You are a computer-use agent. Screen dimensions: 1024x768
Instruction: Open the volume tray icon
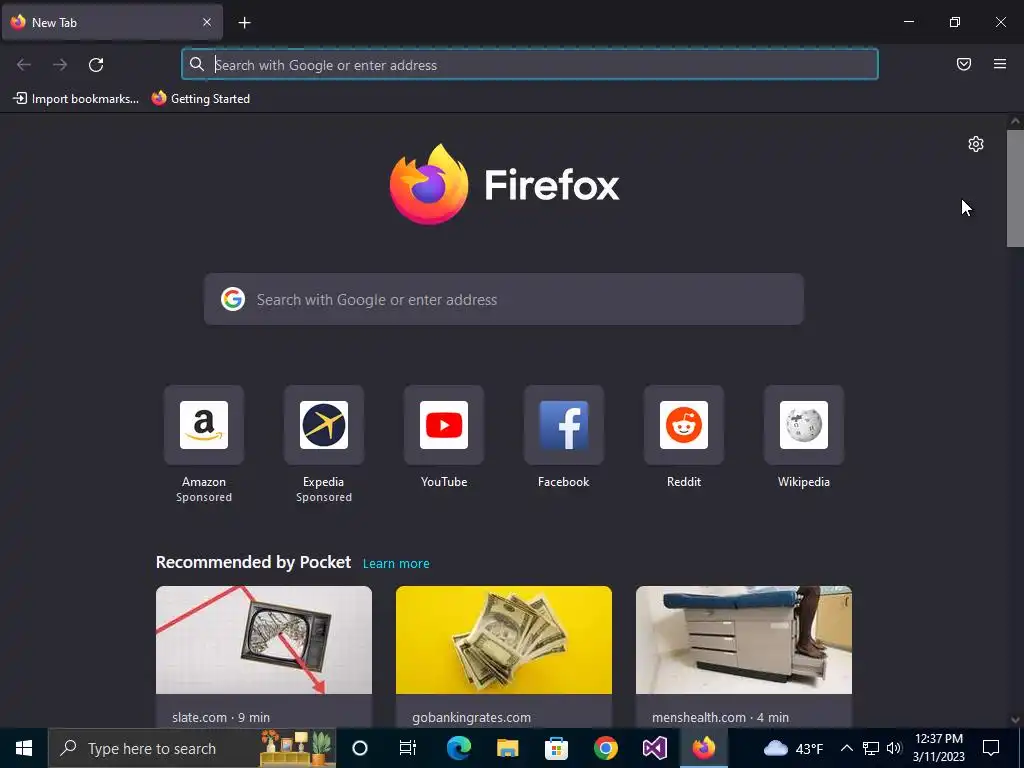[x=894, y=748]
